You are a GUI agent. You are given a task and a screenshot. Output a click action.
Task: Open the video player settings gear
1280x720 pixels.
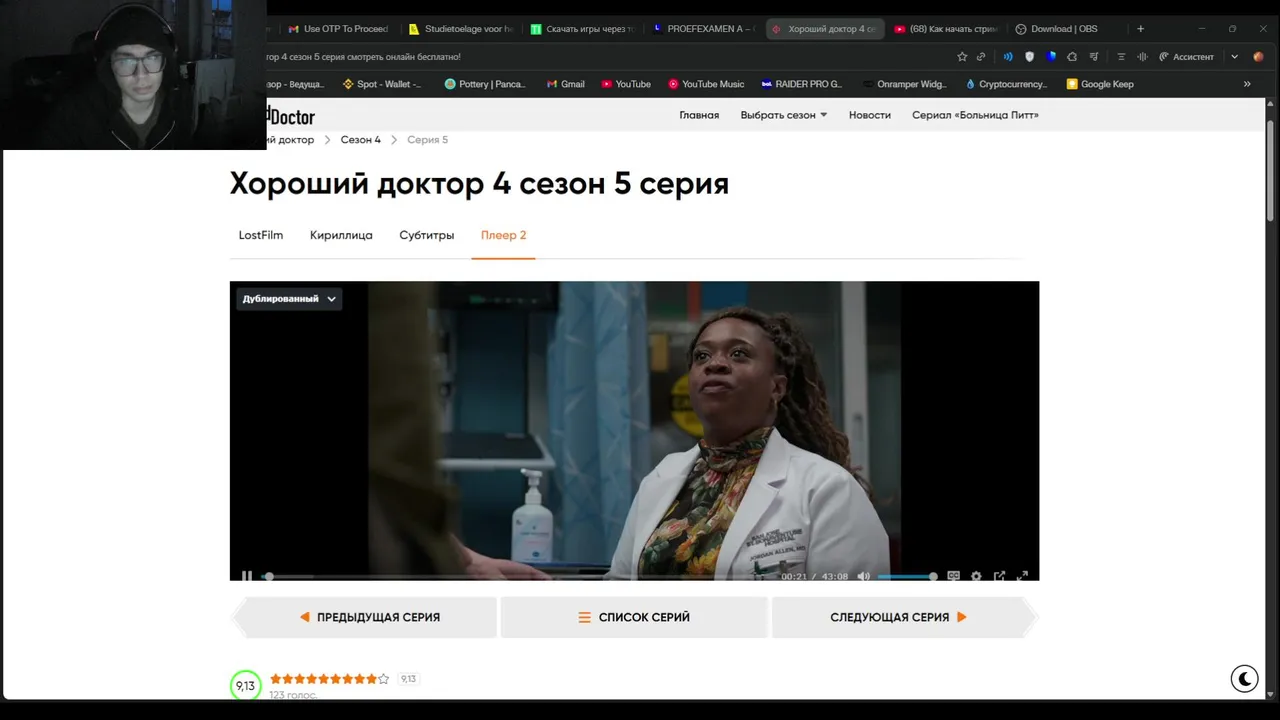coord(976,576)
